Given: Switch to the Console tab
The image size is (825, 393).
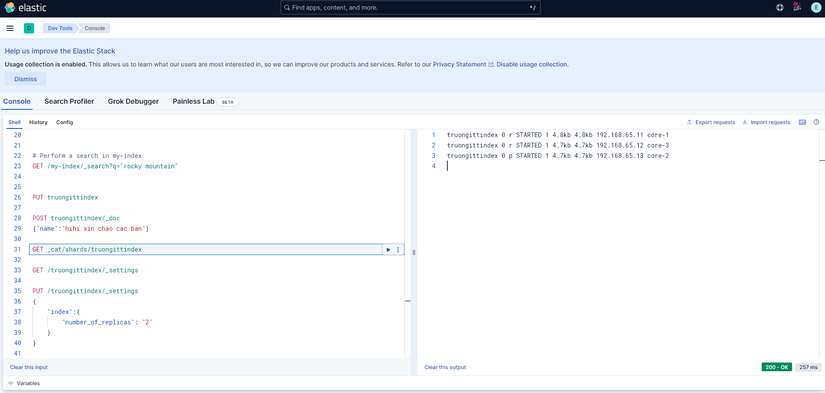Looking at the screenshot, I should click(17, 102).
